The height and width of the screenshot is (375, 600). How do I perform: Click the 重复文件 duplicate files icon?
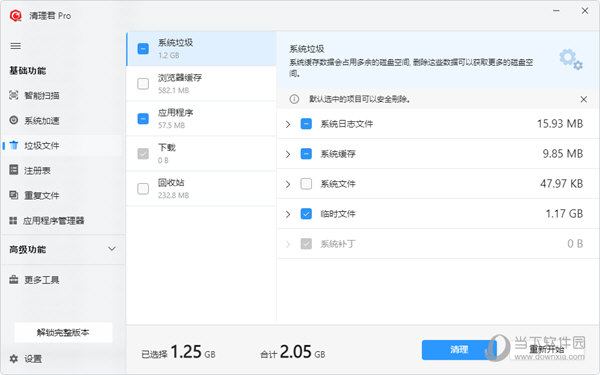[x=14, y=195]
